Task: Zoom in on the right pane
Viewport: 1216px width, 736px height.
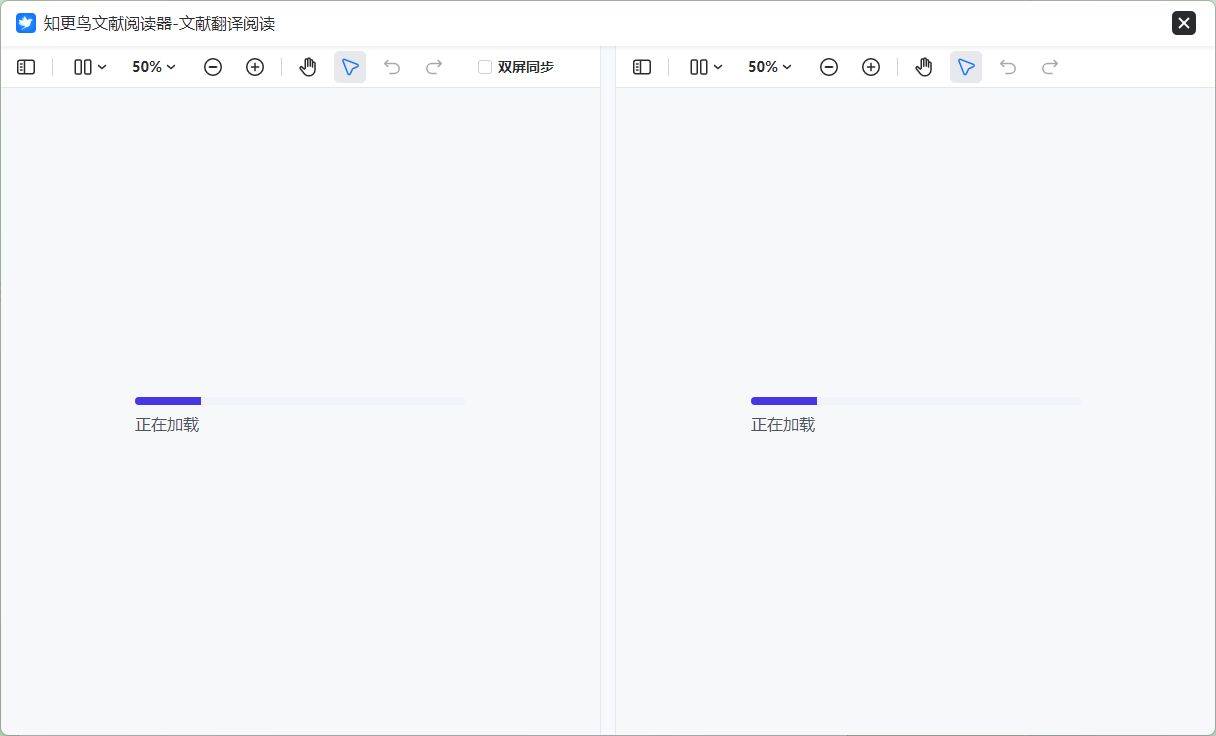Action: tap(871, 67)
